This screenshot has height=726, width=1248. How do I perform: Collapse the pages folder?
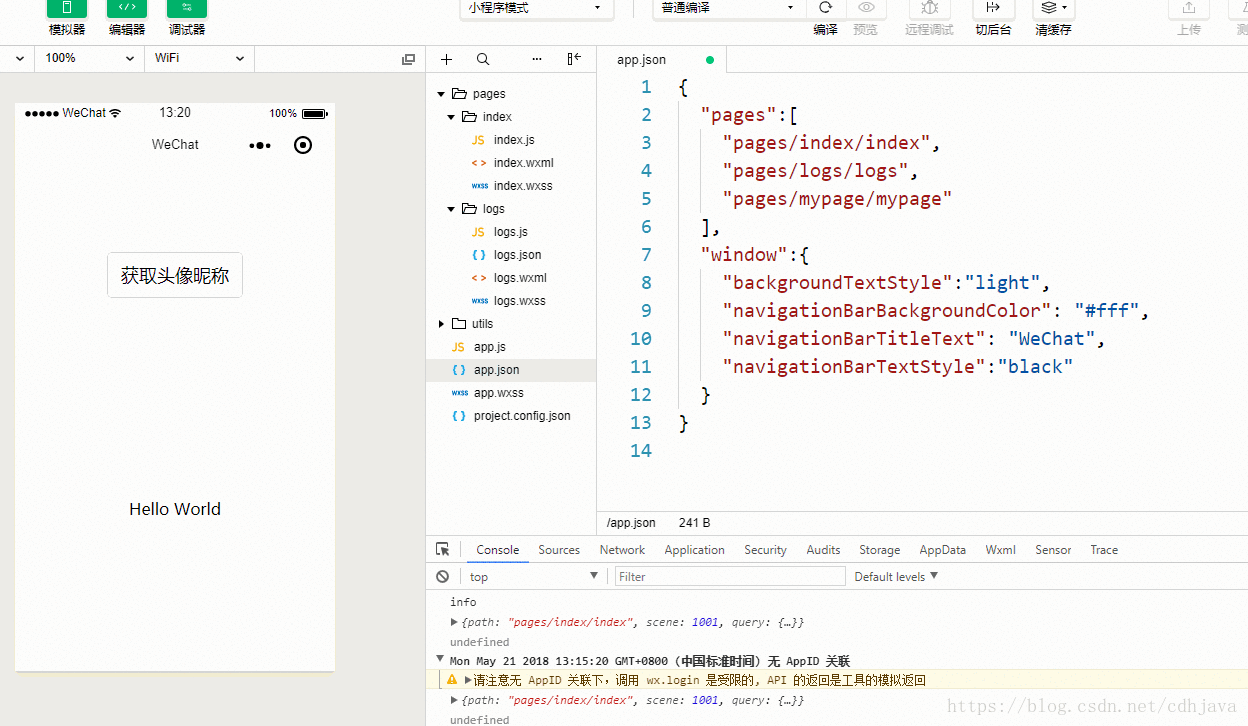tap(441, 94)
